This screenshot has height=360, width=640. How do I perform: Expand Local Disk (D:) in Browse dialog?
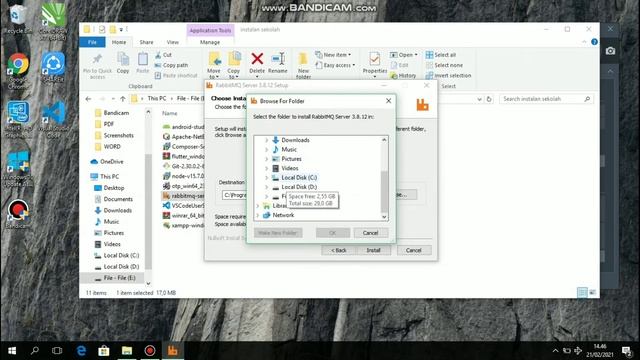pos(267,187)
